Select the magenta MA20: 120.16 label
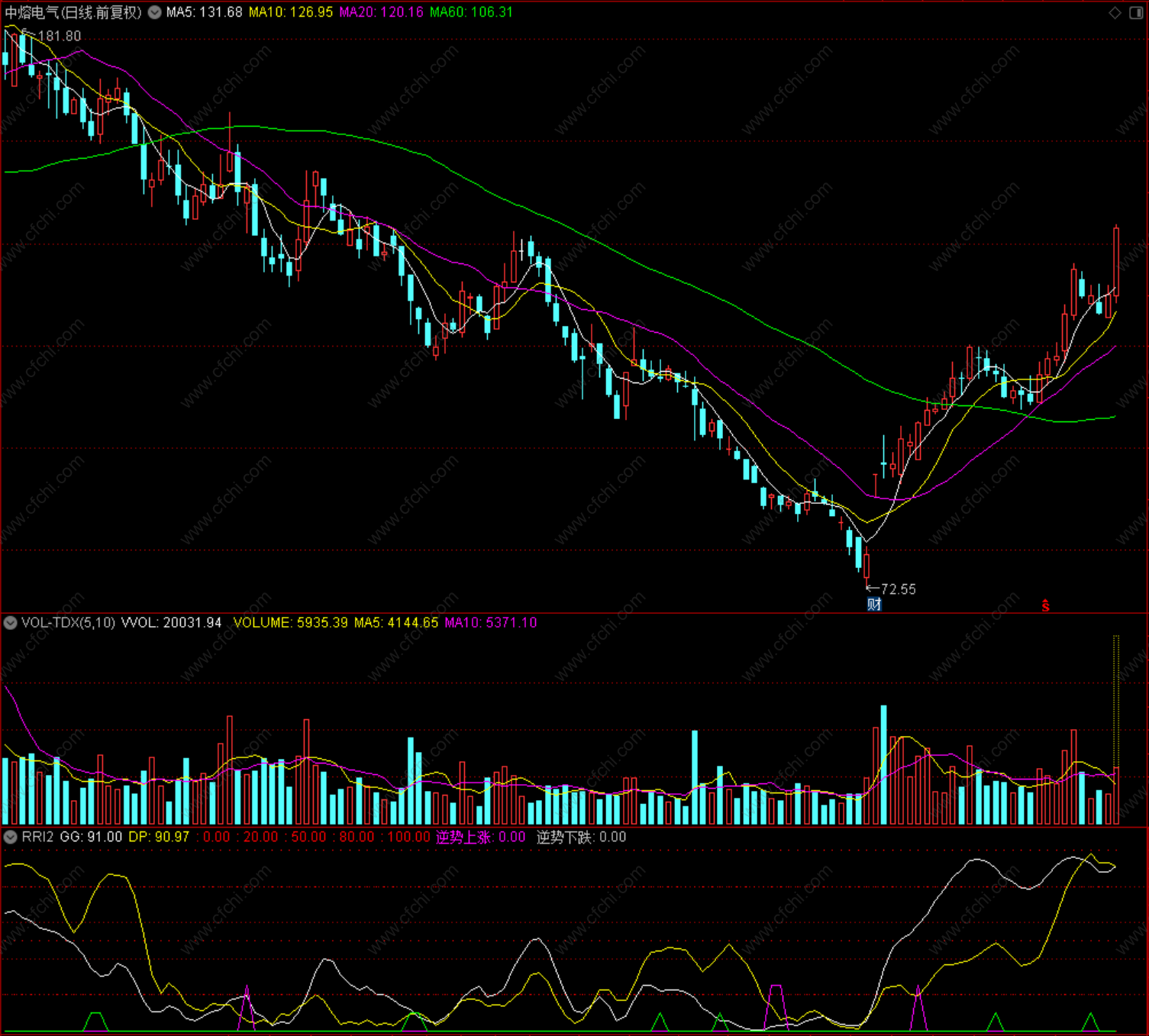This screenshot has height=1036, width=1149. tap(381, 12)
